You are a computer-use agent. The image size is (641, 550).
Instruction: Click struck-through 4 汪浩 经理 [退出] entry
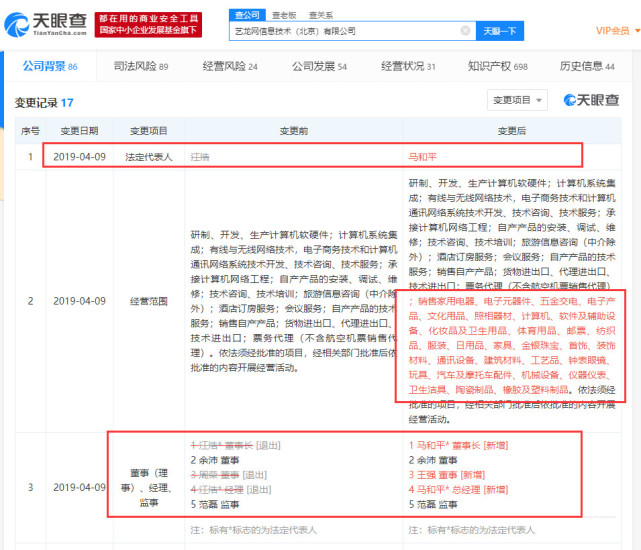click(x=231, y=490)
